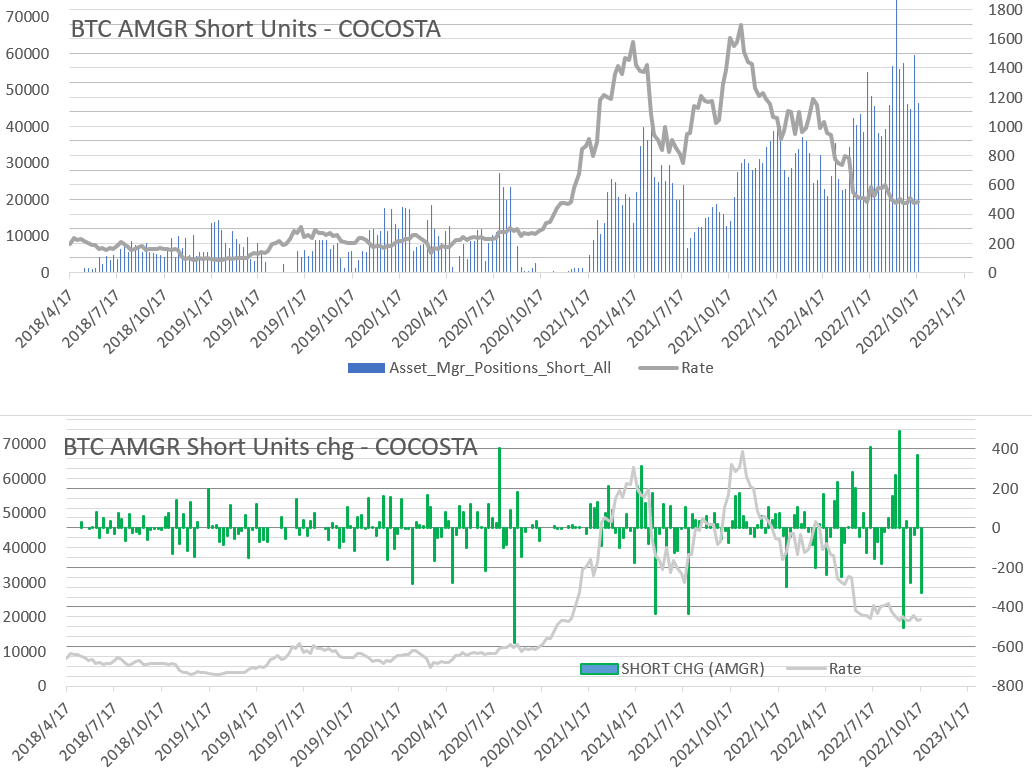Click the Rate legend label in the bottom chart
The image size is (1032, 781).
(x=844, y=668)
